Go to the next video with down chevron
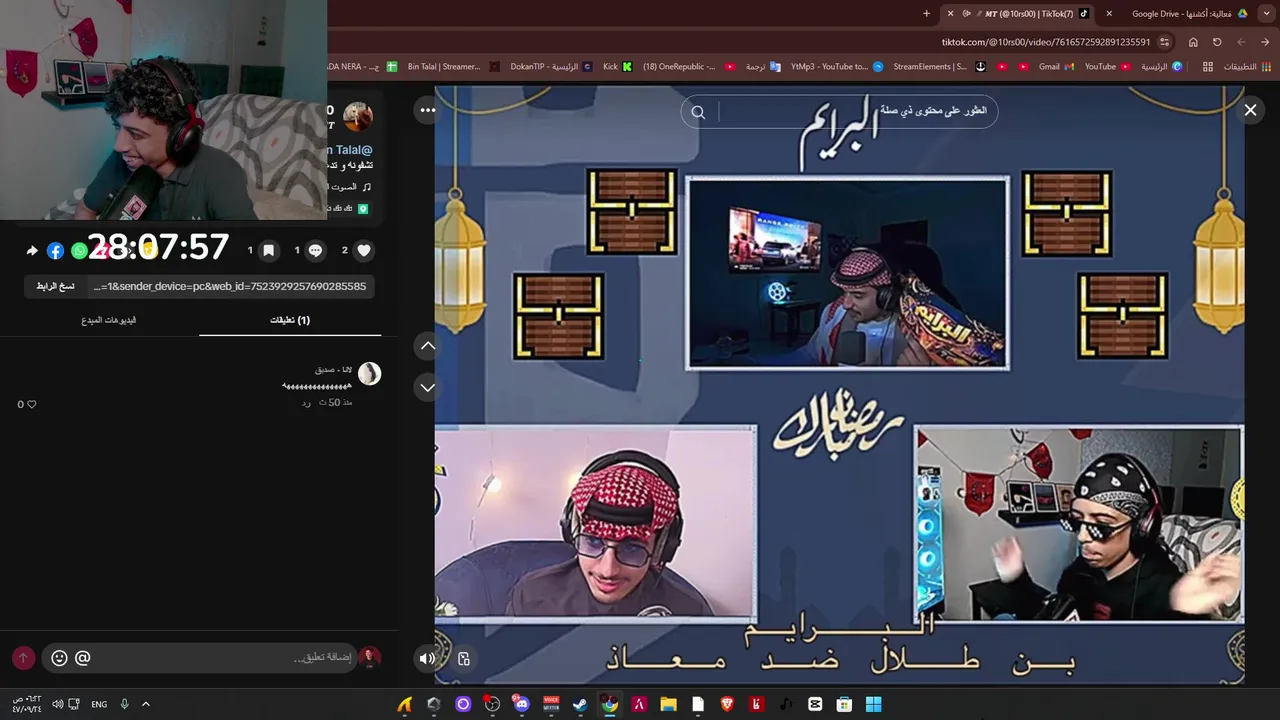Viewport: 1280px width, 720px height. (x=427, y=387)
